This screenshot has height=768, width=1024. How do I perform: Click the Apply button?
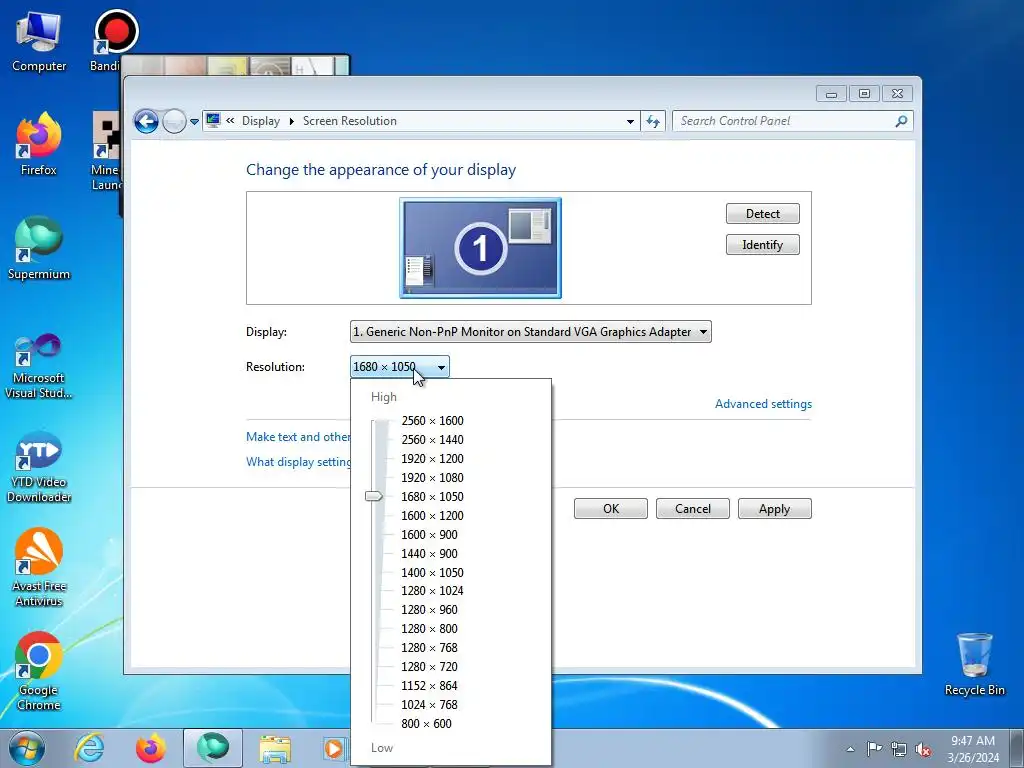click(x=775, y=509)
